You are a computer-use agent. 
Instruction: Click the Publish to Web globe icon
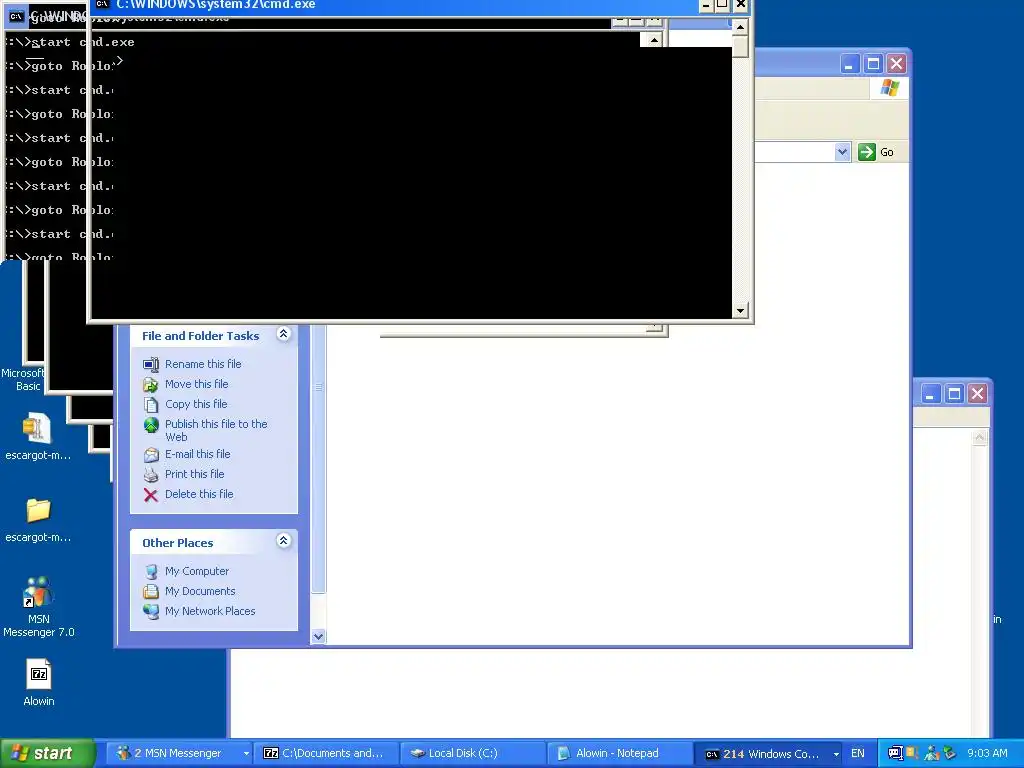[151, 426]
